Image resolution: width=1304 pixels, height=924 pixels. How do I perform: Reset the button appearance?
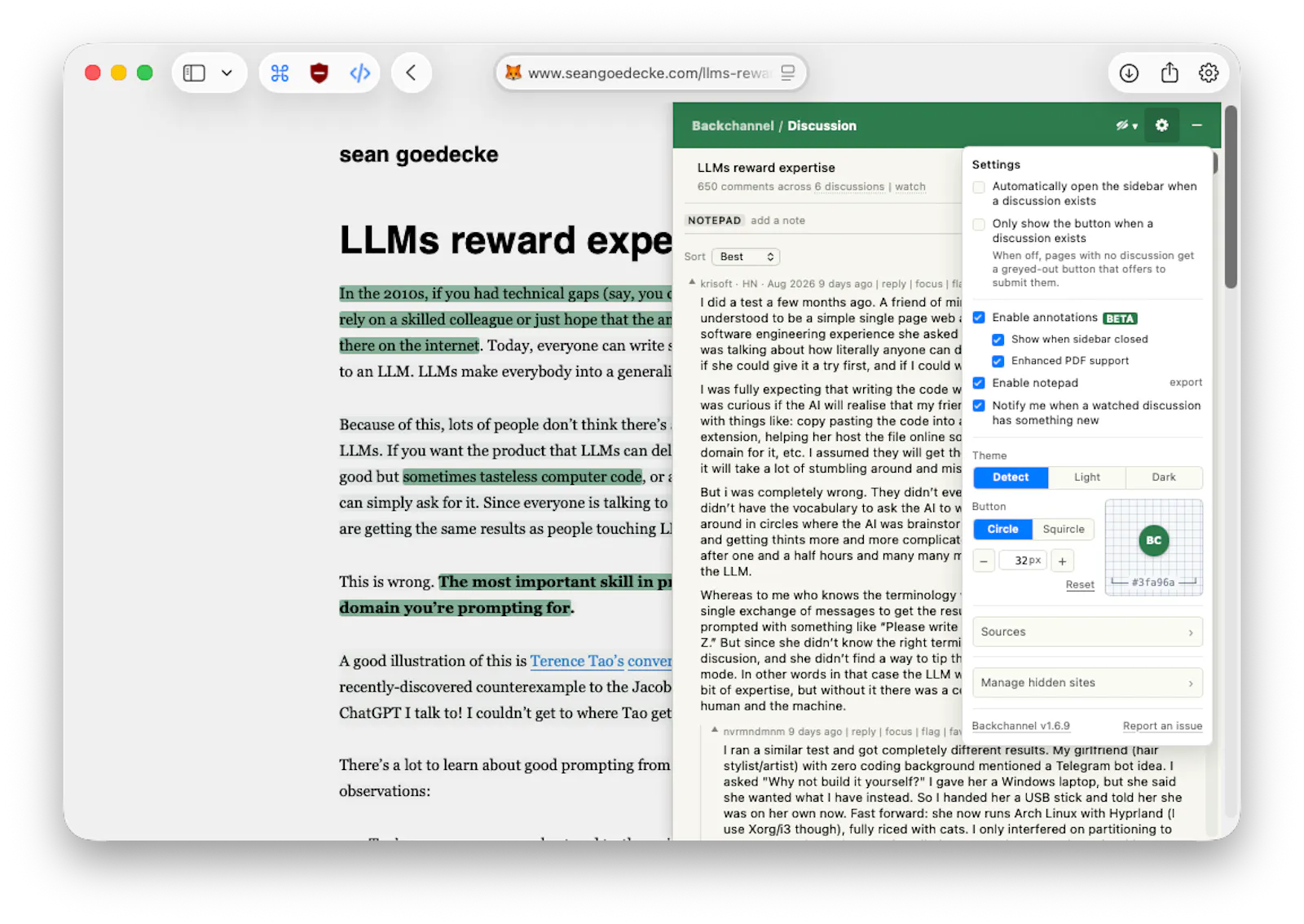point(1080,585)
